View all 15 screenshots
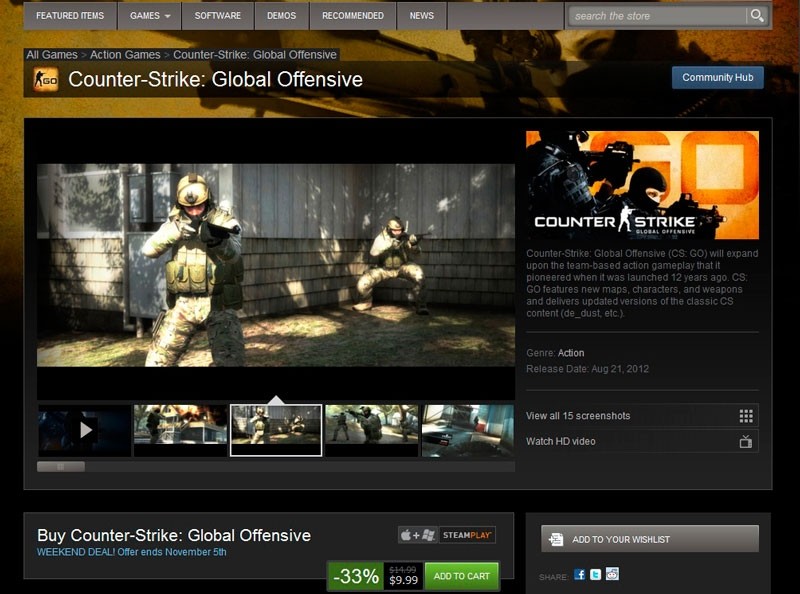Viewport: 800px width, 594px height. point(642,416)
